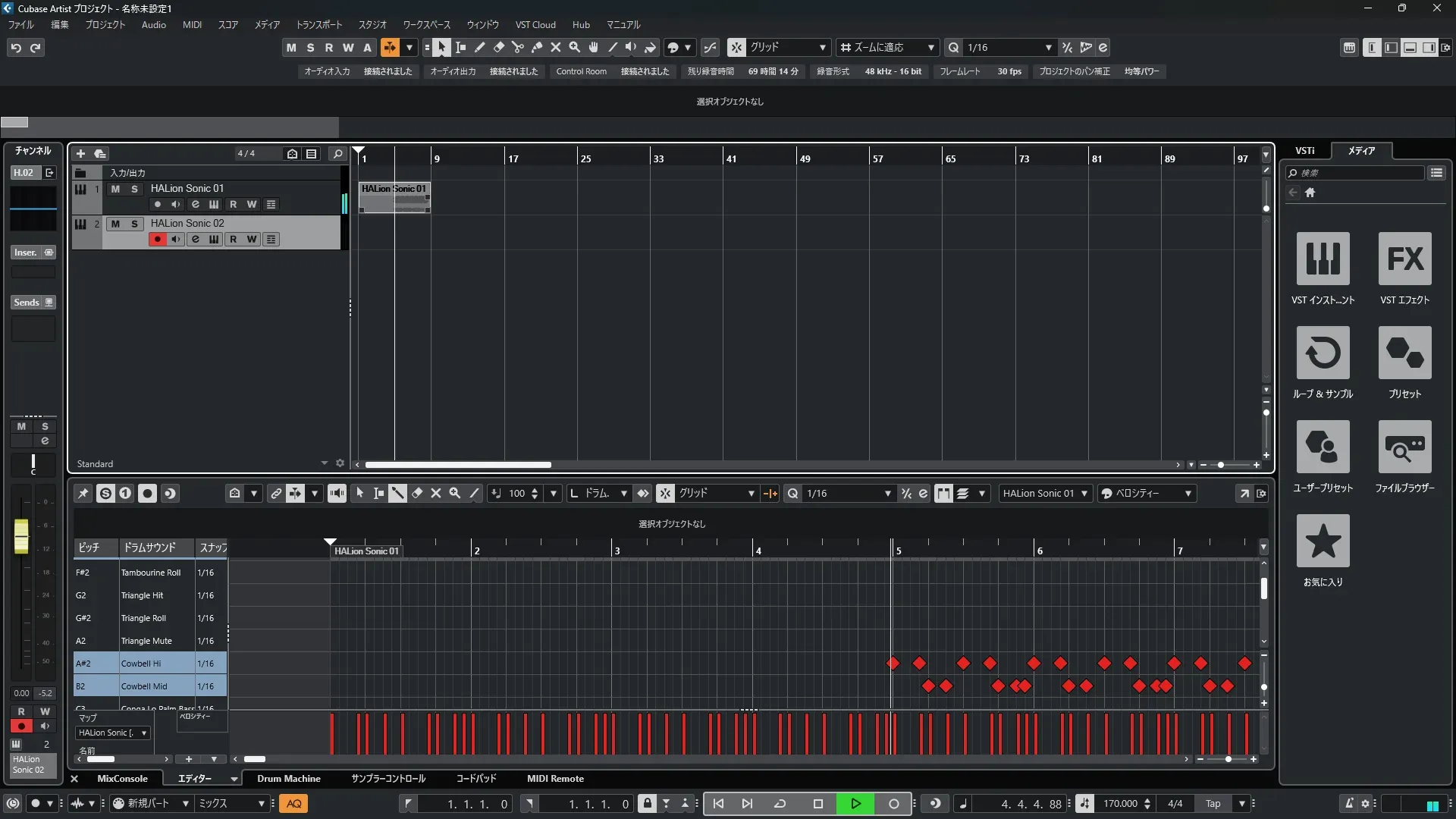The image size is (1456, 819).
Task: Click the Add Track plus icon
Action: 80,154
